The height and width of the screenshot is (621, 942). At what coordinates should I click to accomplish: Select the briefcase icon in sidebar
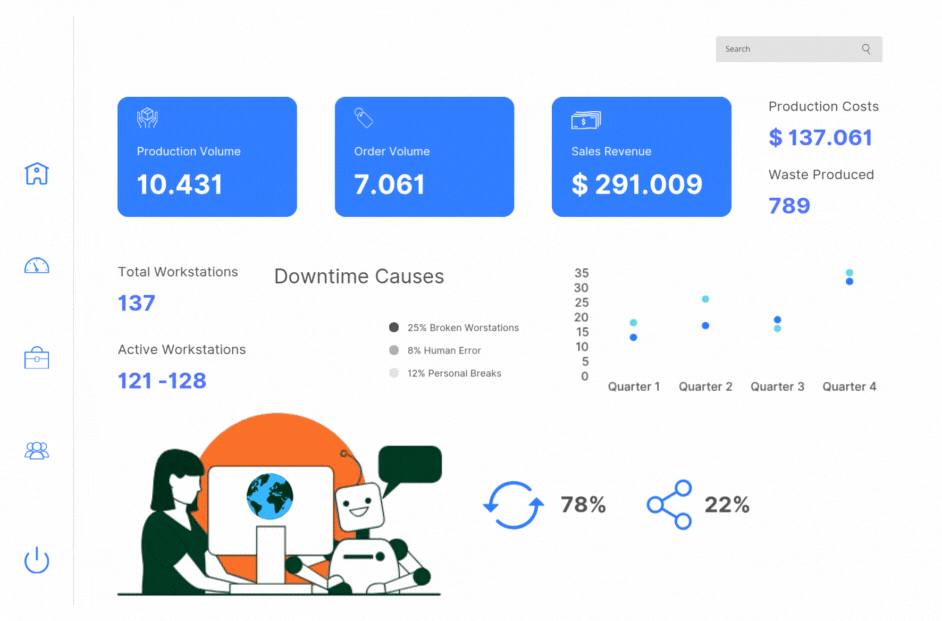tap(37, 358)
